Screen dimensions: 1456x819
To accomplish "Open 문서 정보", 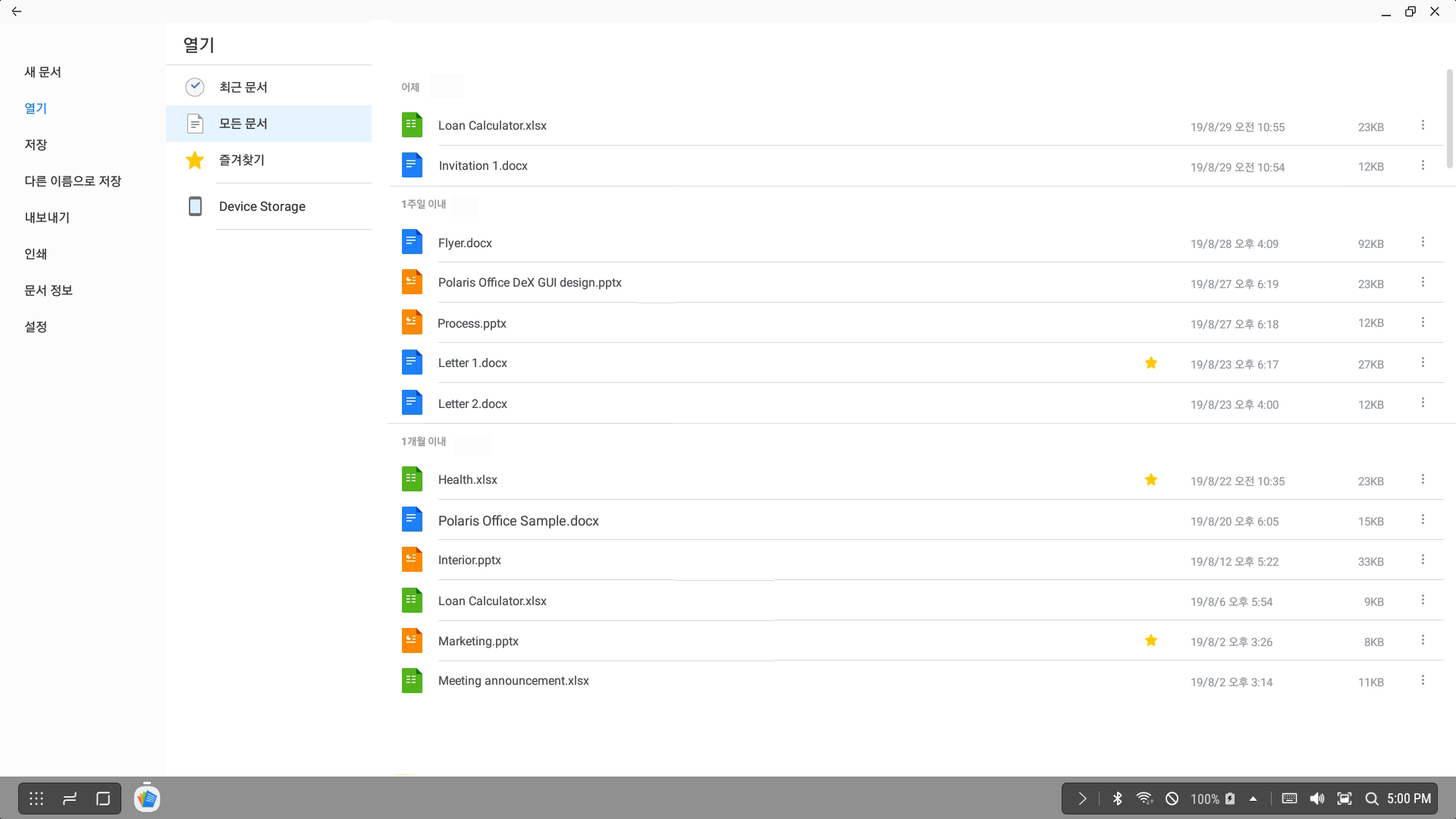I will pyautogui.click(x=49, y=290).
